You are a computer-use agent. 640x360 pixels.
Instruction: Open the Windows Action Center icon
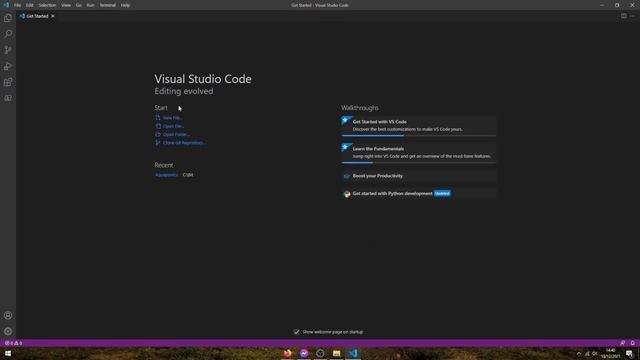pyautogui.click(x=629, y=353)
